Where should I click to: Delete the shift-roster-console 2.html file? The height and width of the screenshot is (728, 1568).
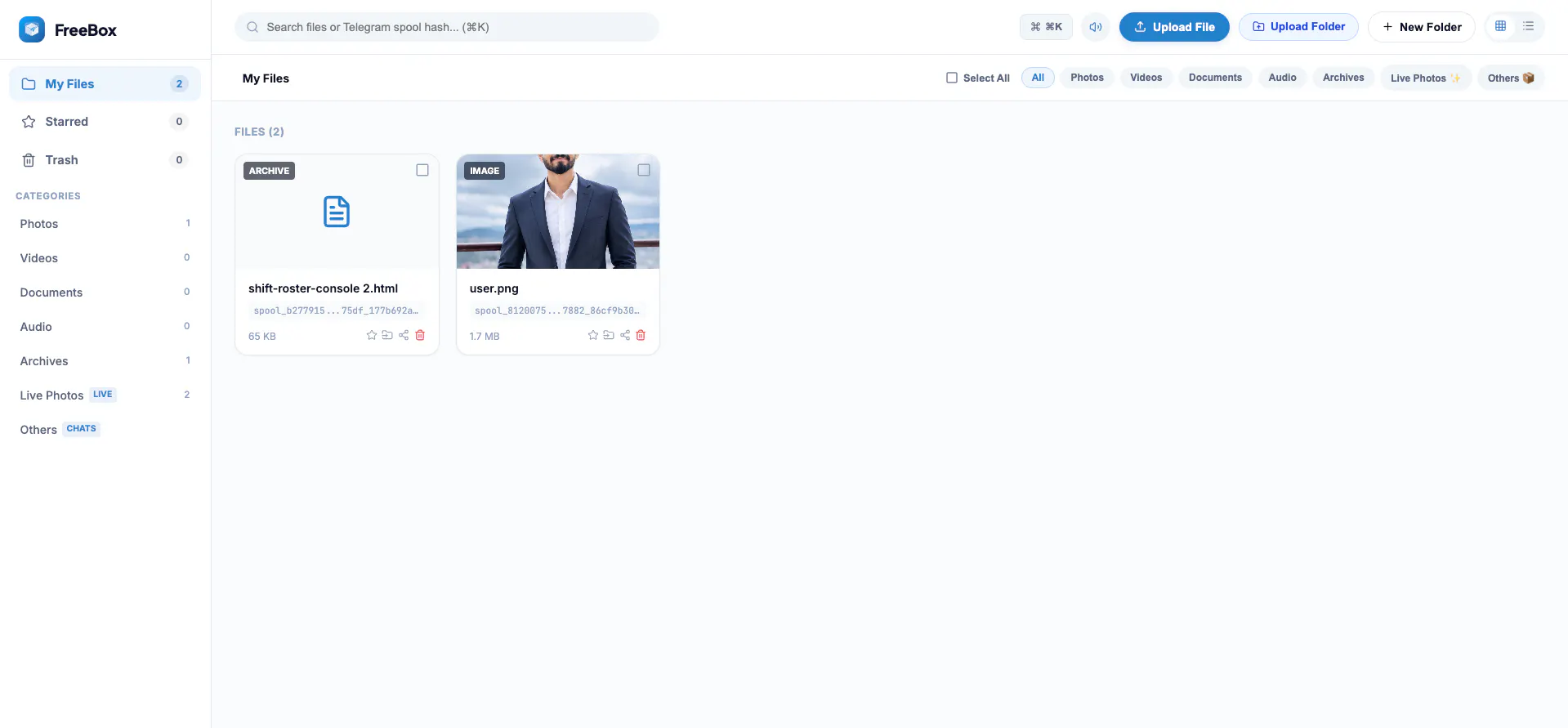coord(420,335)
